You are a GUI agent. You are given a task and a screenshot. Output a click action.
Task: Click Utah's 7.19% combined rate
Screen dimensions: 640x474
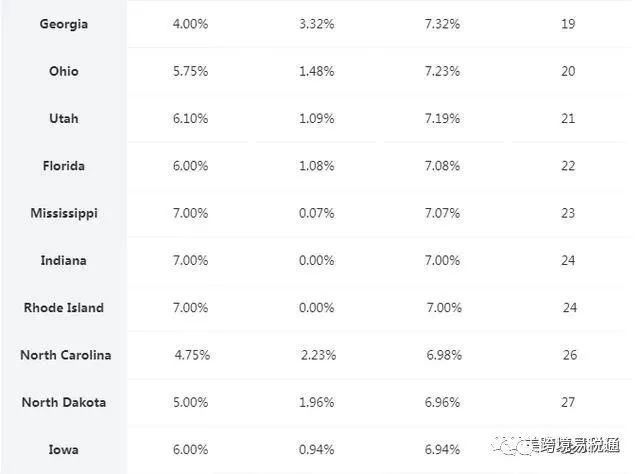[442, 118]
